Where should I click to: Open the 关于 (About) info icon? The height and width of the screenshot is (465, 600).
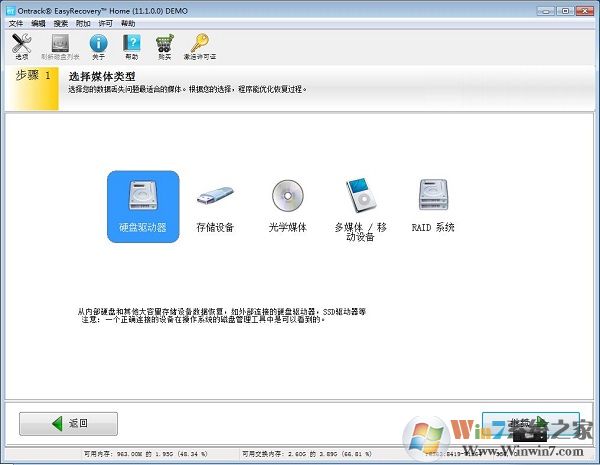[98, 44]
